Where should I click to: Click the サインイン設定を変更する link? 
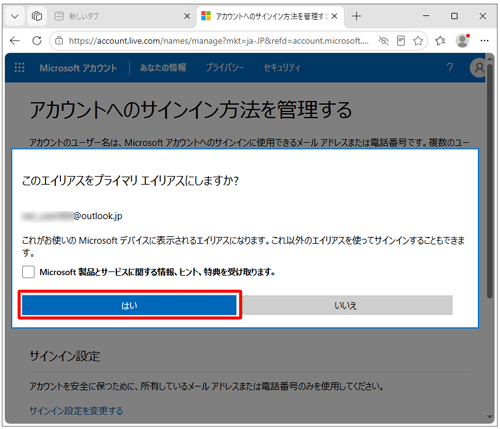pyautogui.click(x=76, y=411)
